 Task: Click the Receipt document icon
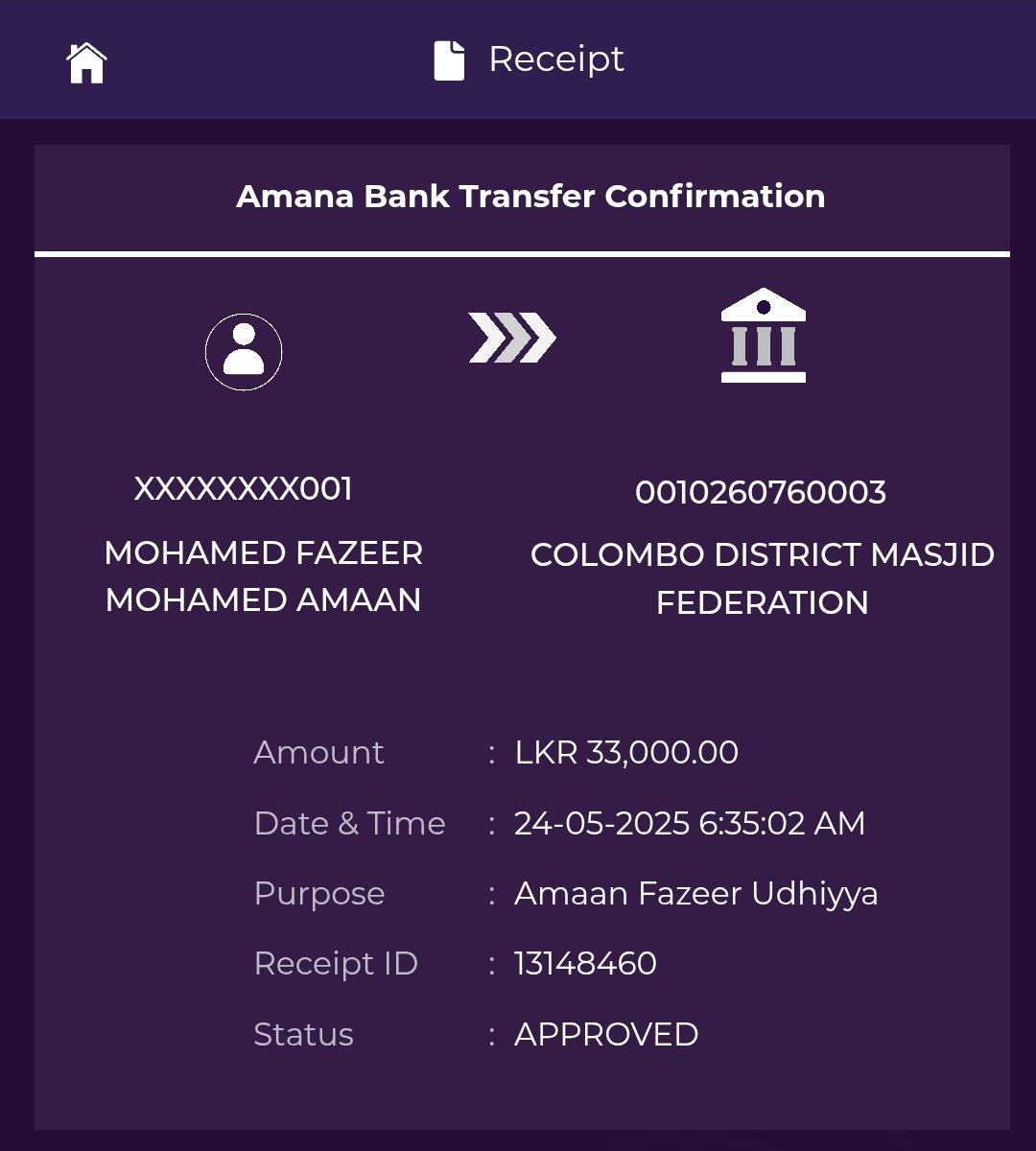(449, 60)
